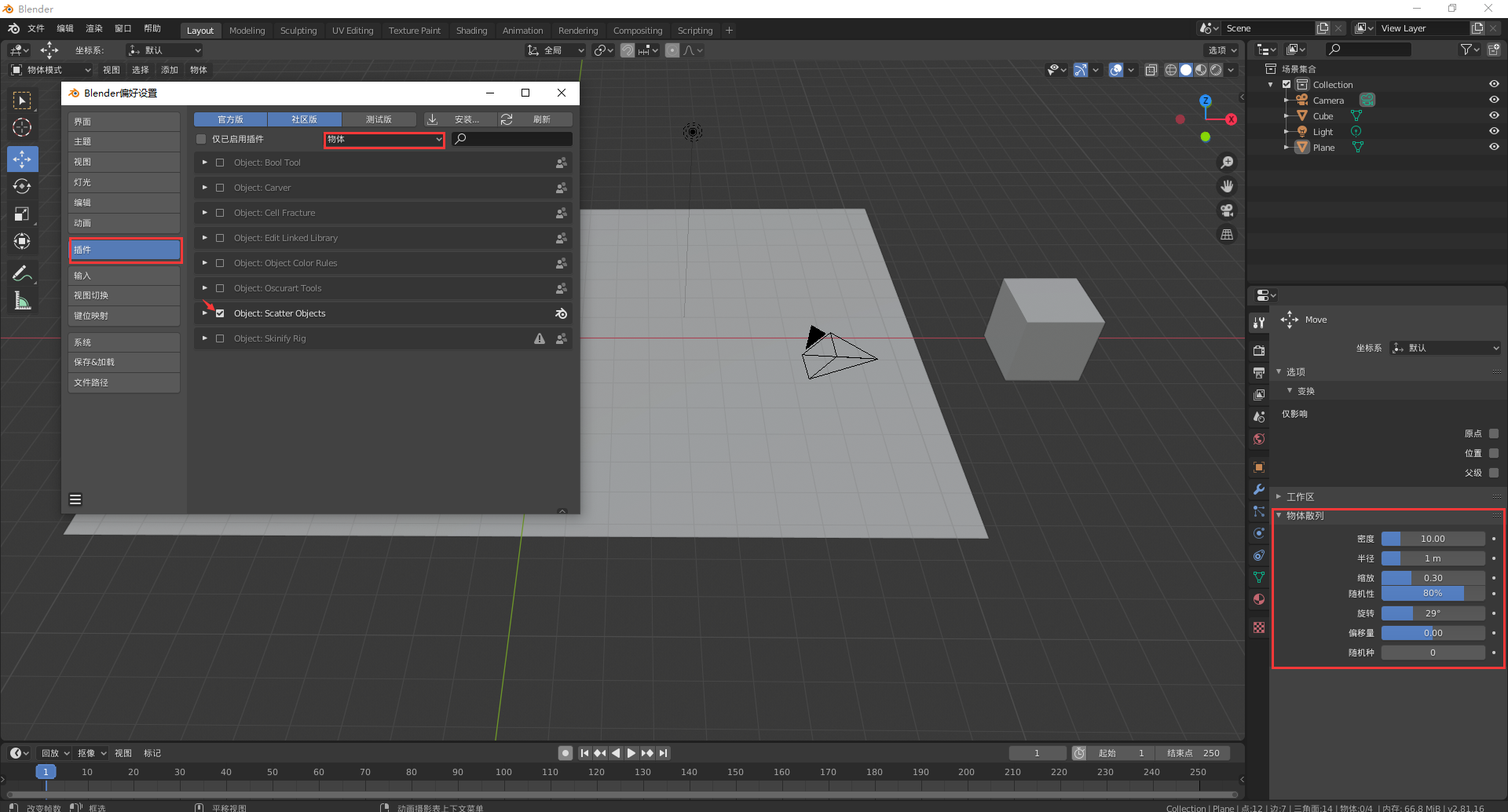Adjust the 密度 slider value 10.00
The image size is (1508, 812).
coord(1433,539)
